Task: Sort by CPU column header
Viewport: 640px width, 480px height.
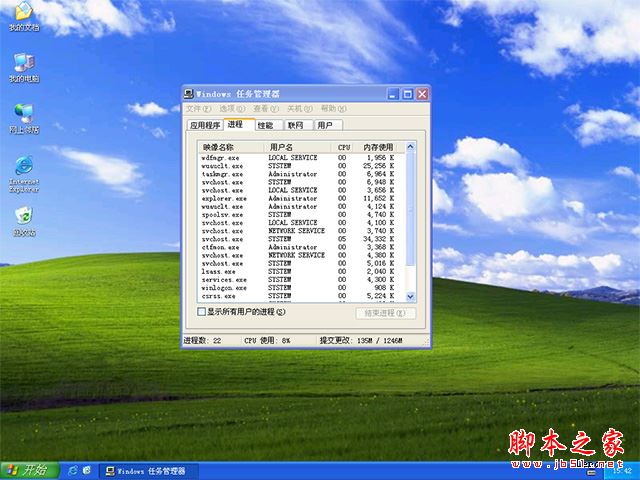Action: coord(344,147)
